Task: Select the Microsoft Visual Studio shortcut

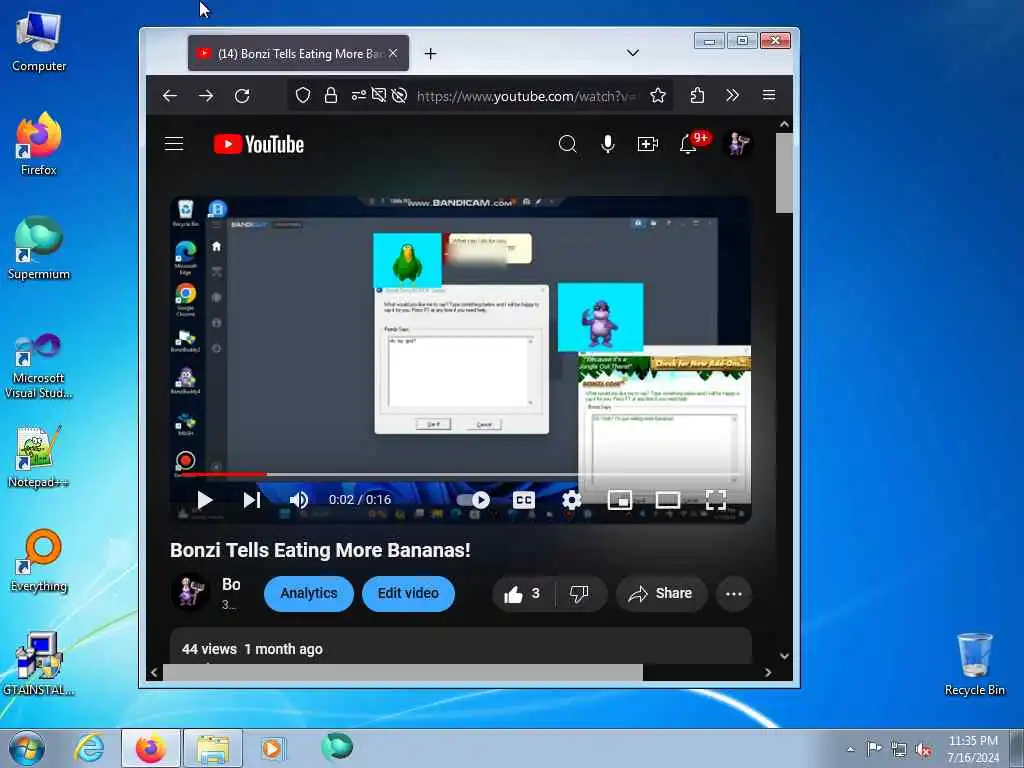Action: point(39,366)
